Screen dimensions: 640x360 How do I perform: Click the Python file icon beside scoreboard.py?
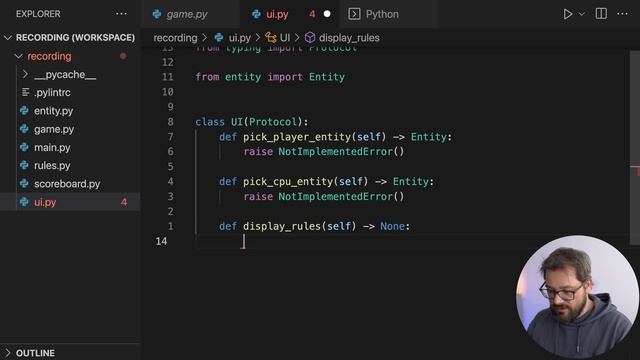point(24,184)
